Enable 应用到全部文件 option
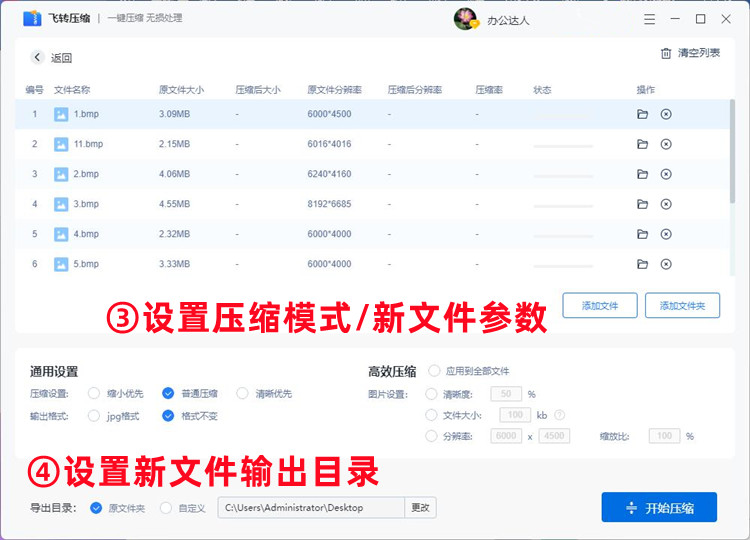The image size is (750, 540). click(x=434, y=371)
